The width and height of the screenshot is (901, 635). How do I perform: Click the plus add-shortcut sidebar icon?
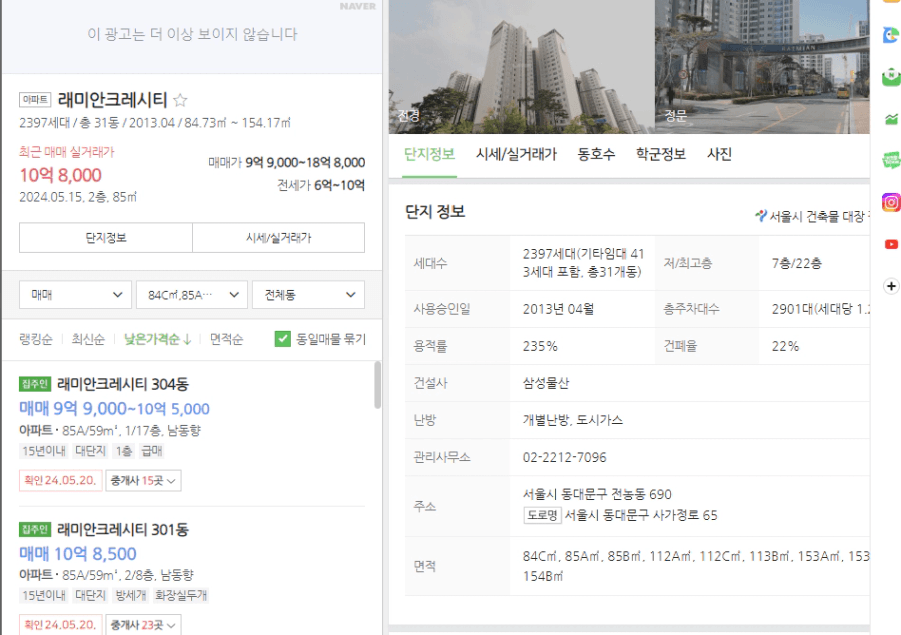tap(891, 286)
